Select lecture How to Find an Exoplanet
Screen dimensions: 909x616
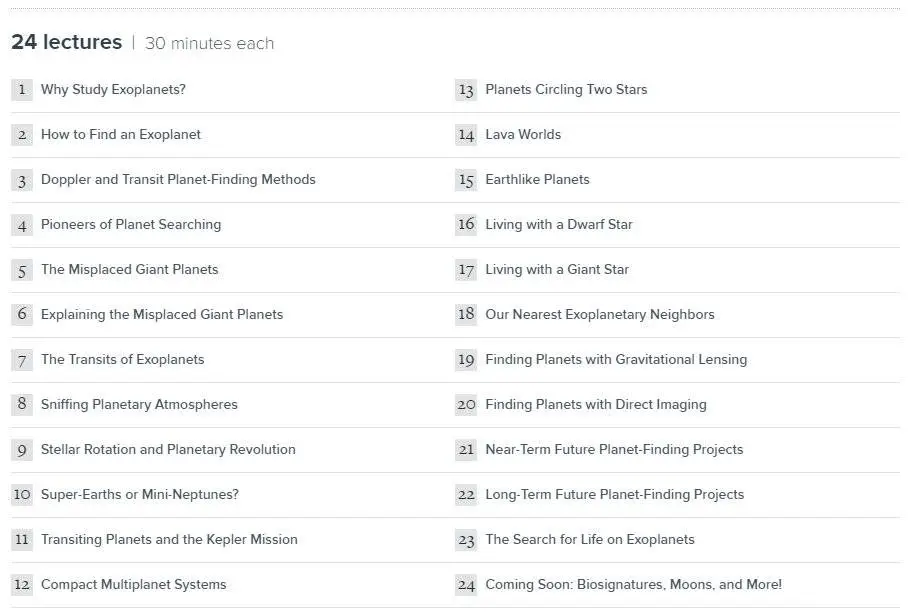pos(121,134)
